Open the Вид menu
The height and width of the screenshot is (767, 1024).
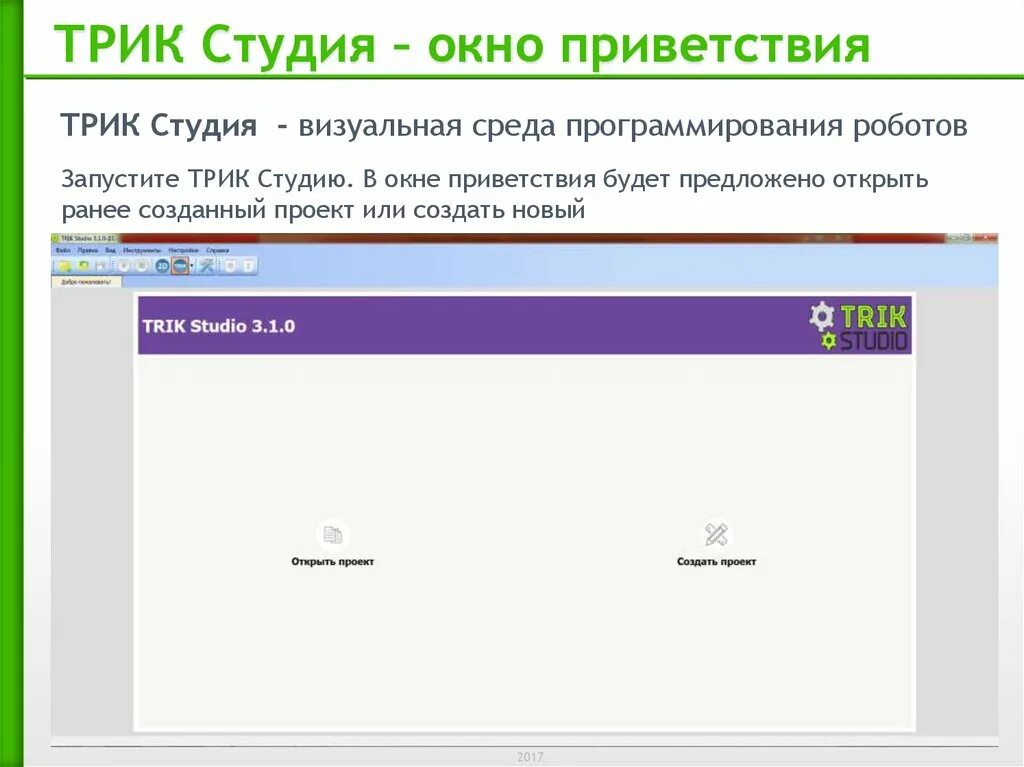pyautogui.click(x=110, y=250)
